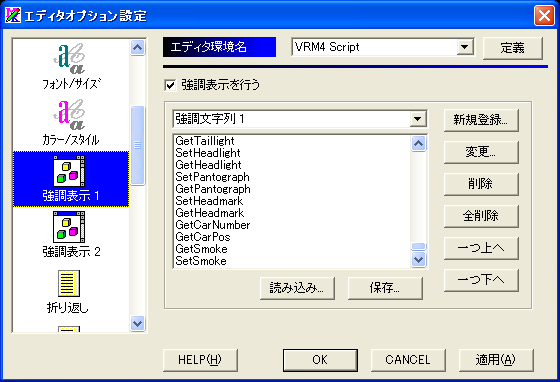Apply settings with 適用(A)
Viewport: 560px width, 382px height.
[x=496, y=360]
